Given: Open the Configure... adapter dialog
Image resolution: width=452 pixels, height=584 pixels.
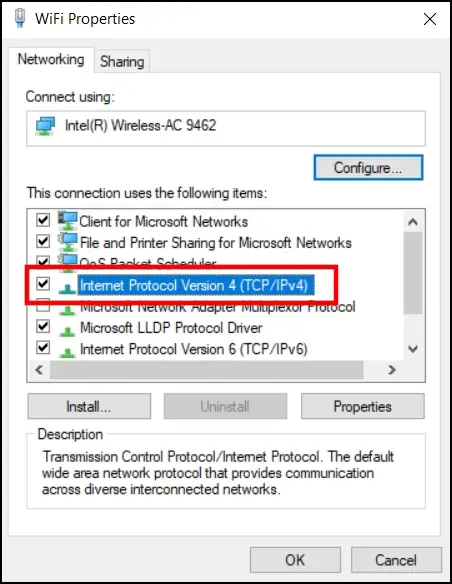Looking at the screenshot, I should [x=368, y=168].
